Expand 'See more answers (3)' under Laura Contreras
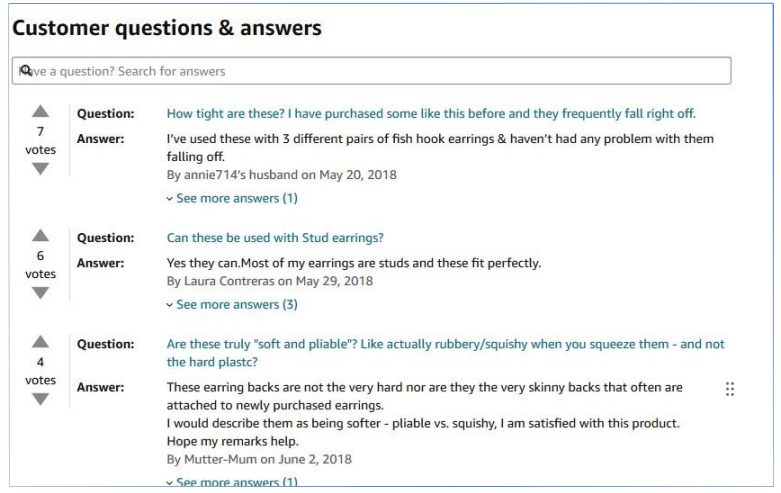The width and height of the screenshot is (781, 493). pos(232,304)
